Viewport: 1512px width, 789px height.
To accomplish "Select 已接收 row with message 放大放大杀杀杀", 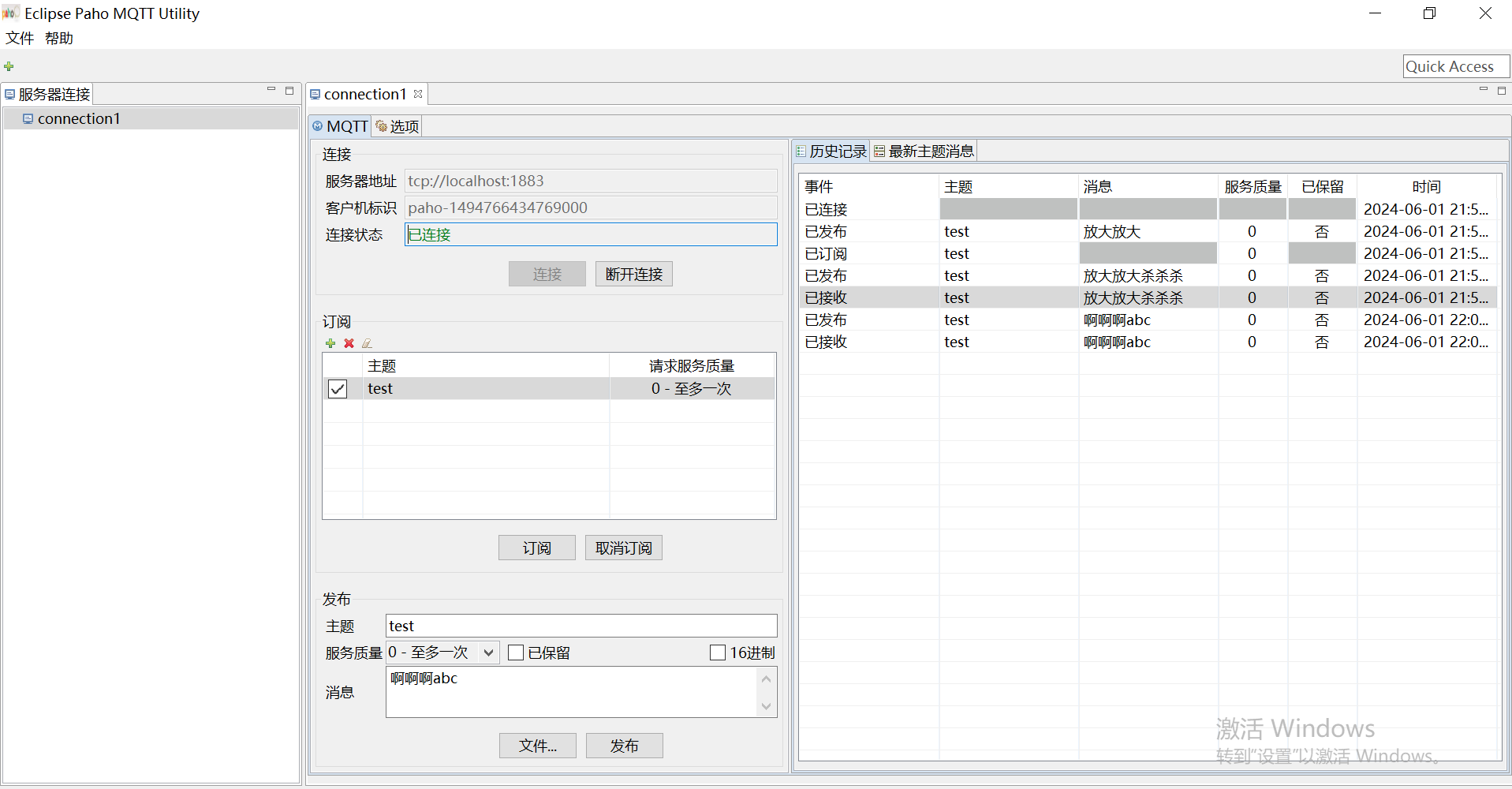I will pyautogui.click(x=1148, y=297).
